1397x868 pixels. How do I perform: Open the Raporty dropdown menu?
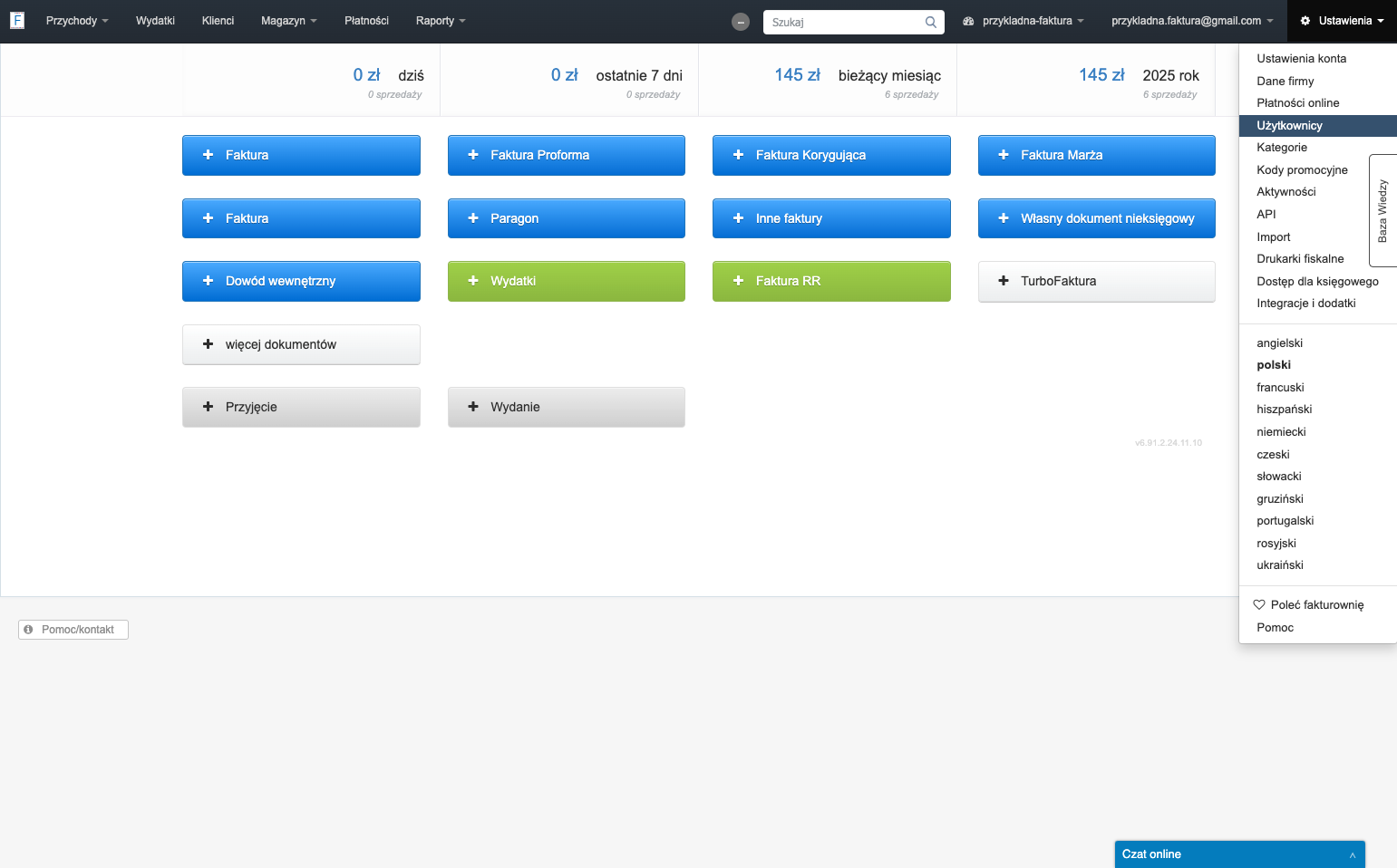441,21
